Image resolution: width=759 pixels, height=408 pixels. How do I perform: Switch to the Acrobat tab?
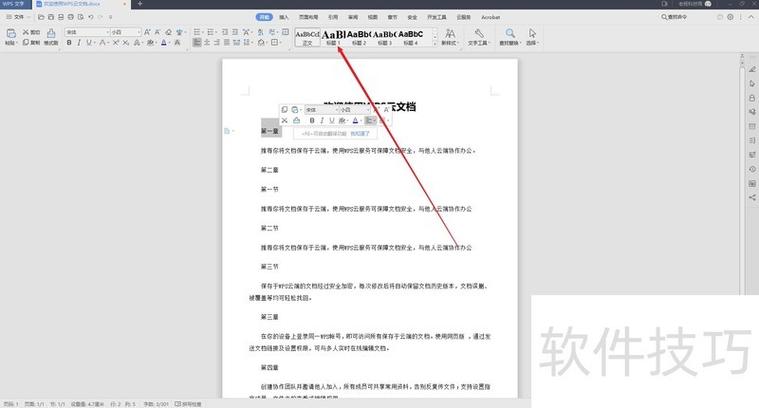click(x=490, y=17)
